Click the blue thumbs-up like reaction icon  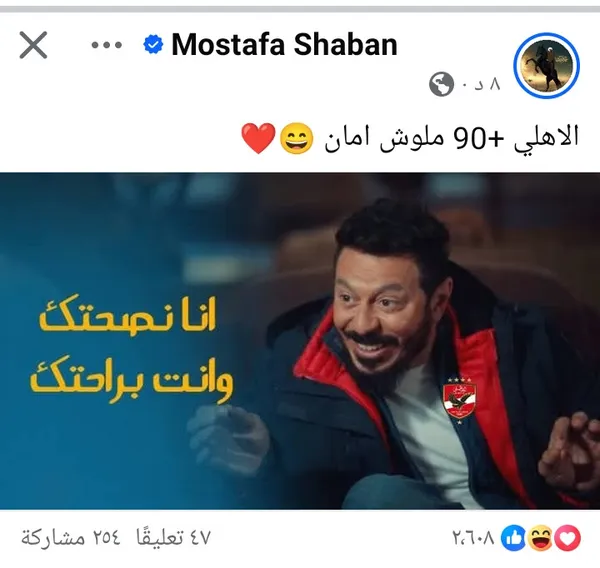click(514, 538)
